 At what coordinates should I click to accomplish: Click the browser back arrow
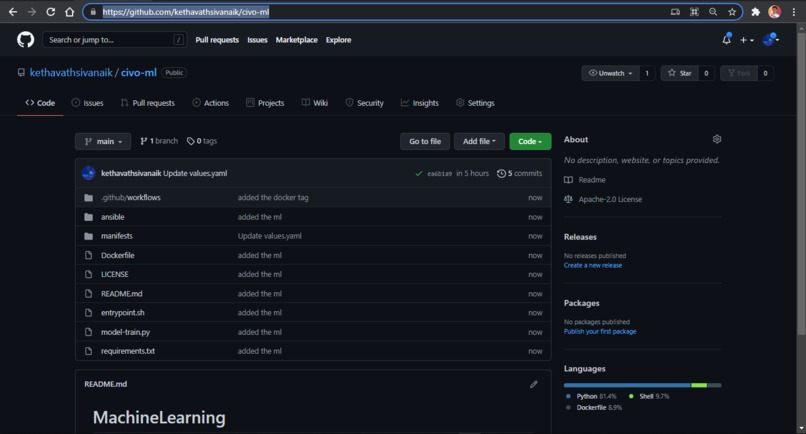tap(13, 12)
